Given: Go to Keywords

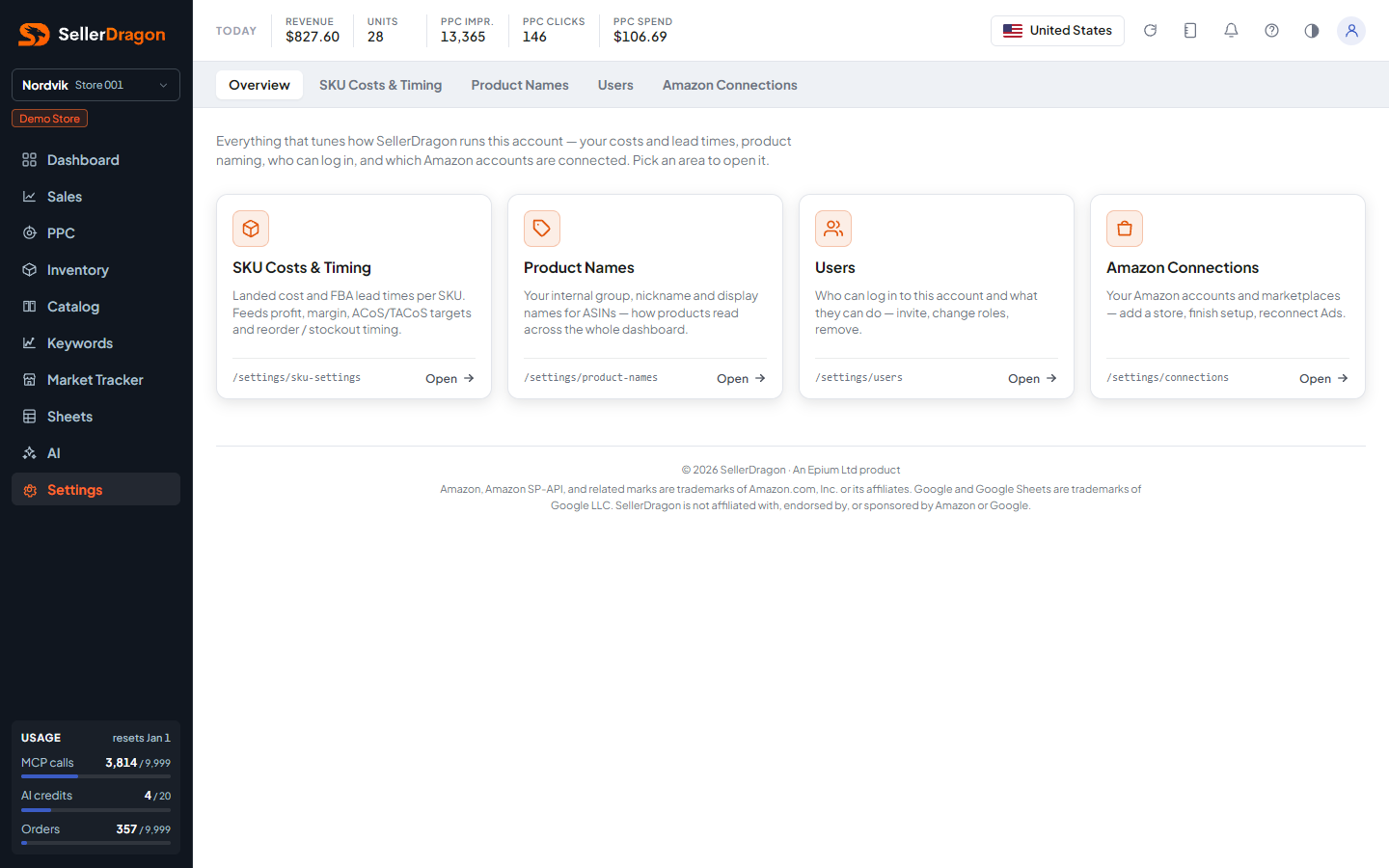Looking at the screenshot, I should click(95, 343).
